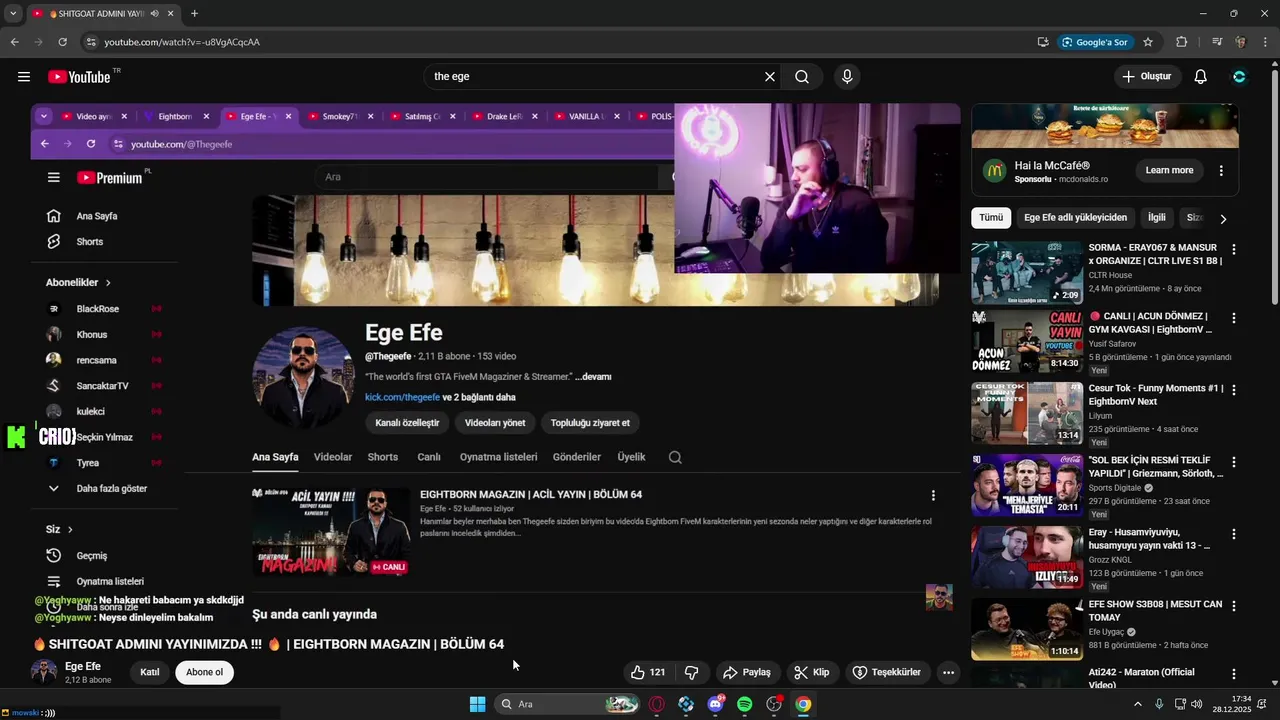Click Oluştur create button
1280x720 pixels.
[x=1147, y=77]
